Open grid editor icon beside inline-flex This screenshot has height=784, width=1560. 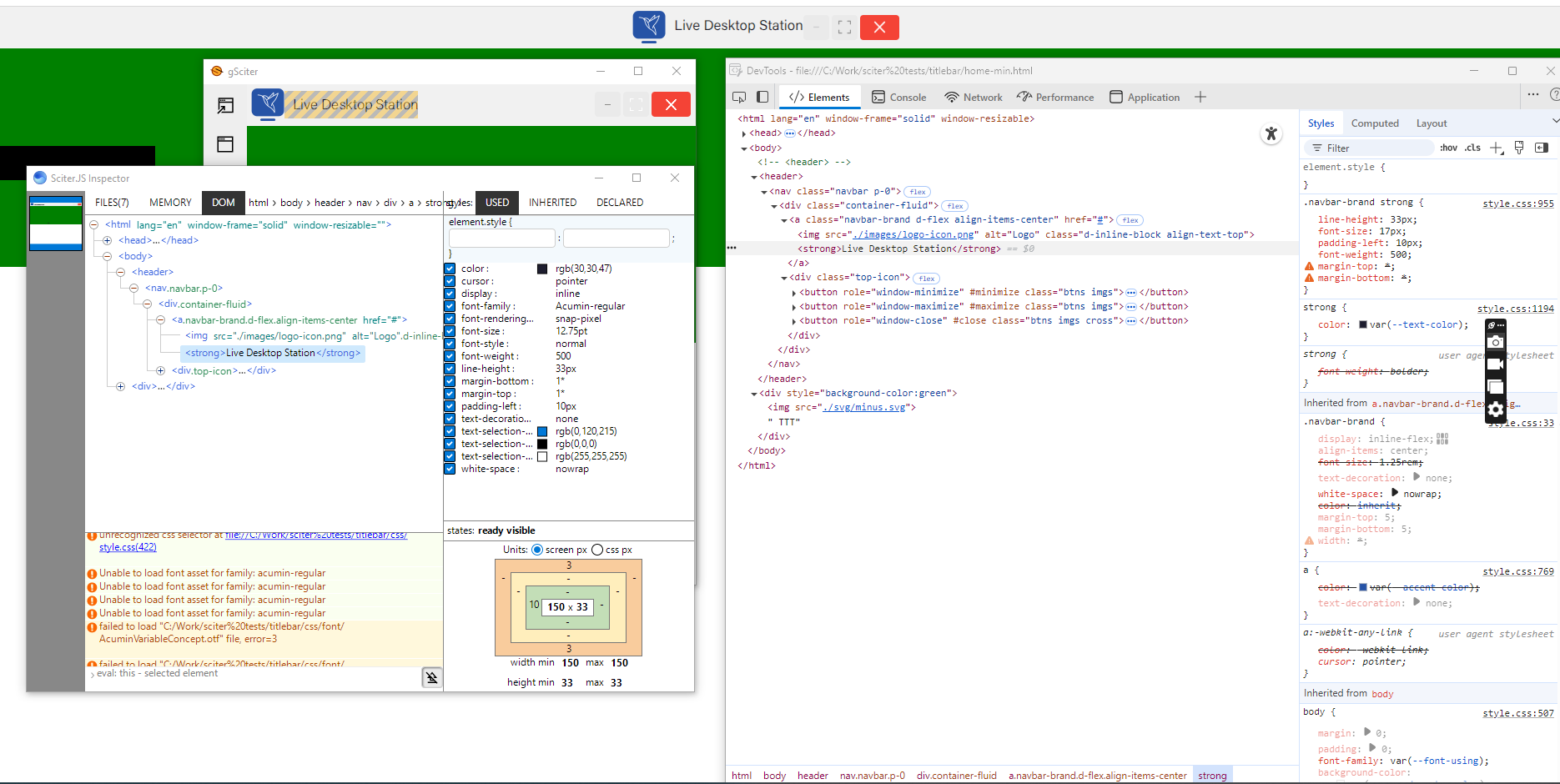click(x=1442, y=439)
